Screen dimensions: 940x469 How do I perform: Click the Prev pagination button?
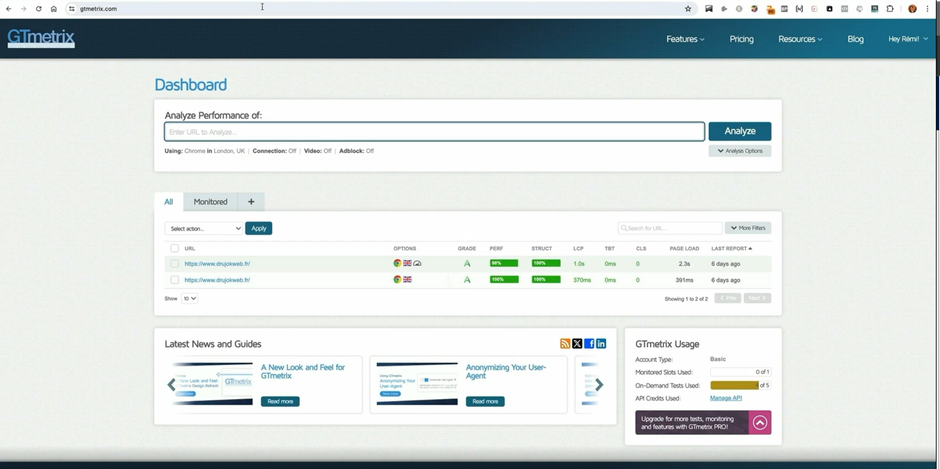pos(728,298)
